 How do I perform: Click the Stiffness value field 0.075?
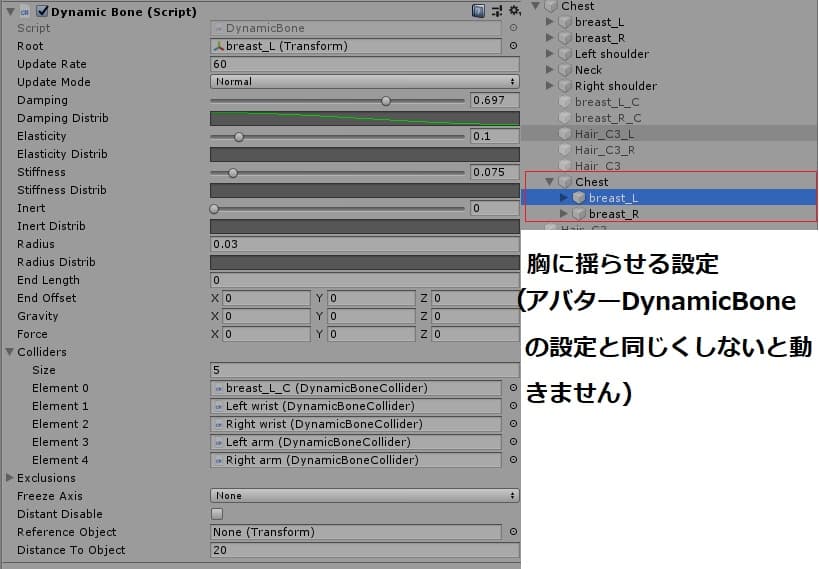pyautogui.click(x=494, y=172)
